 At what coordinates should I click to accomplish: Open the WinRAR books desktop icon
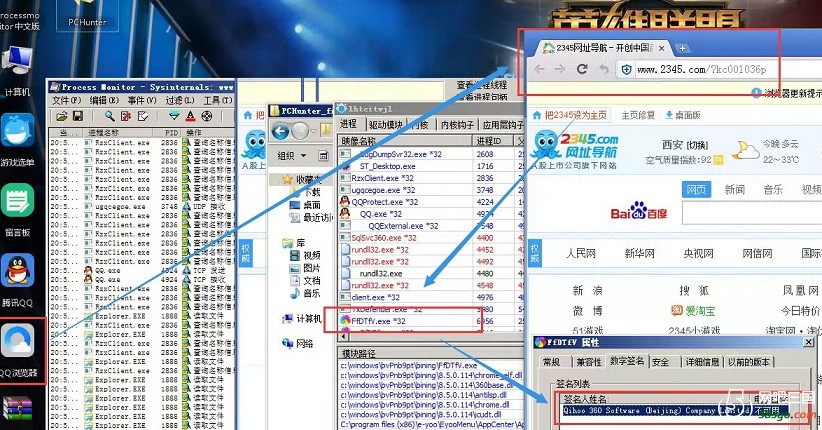pyautogui.click(x=17, y=410)
